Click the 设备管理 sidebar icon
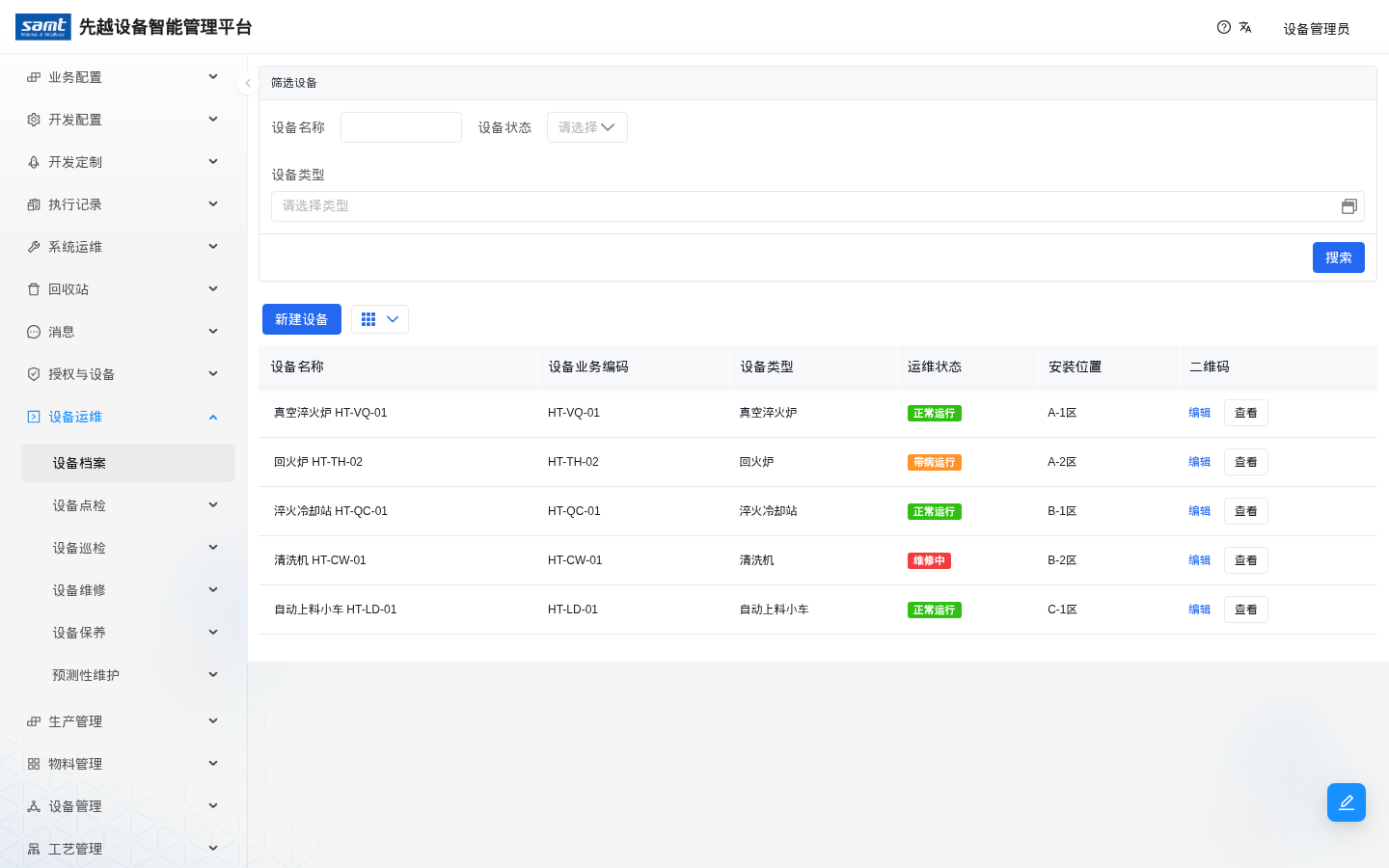 coord(34,806)
